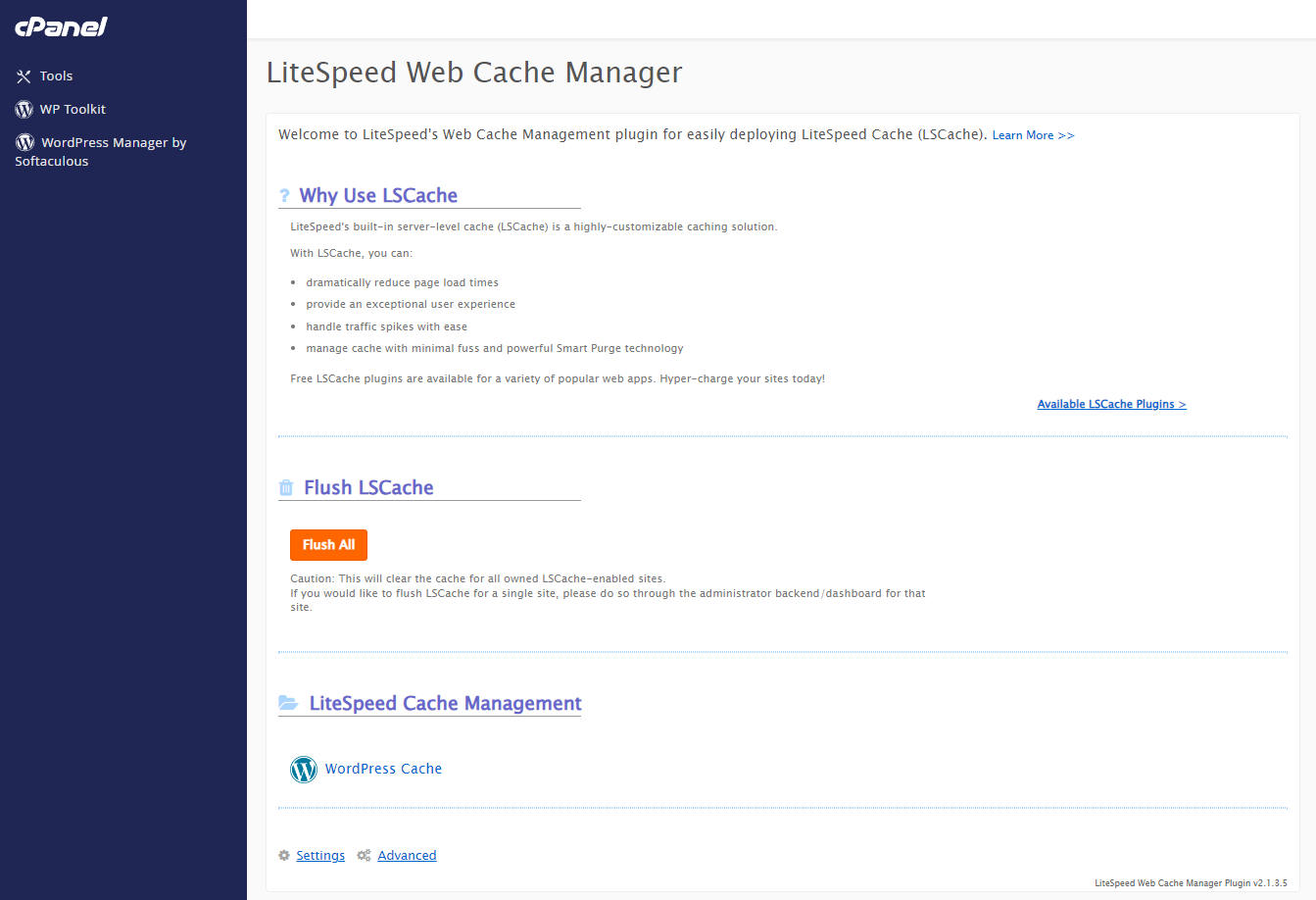Click 'handle traffic spikes with ease' bullet
The height and width of the screenshot is (900, 1316).
tap(386, 326)
